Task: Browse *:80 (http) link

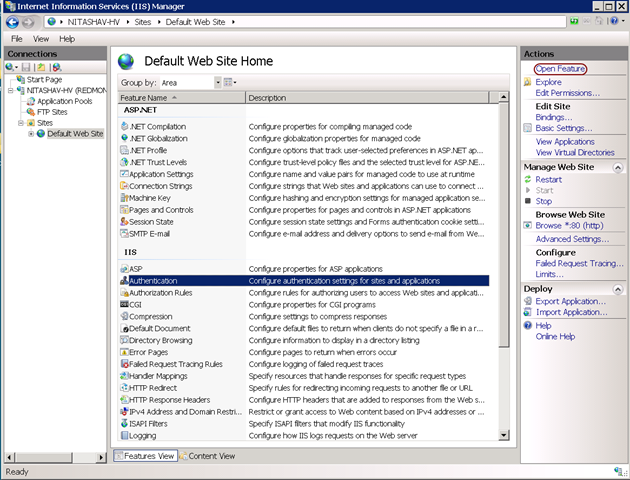Action: tap(569, 225)
